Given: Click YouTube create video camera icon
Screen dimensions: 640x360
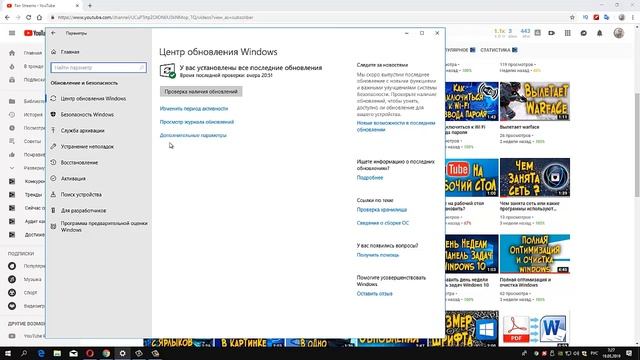Looking at the screenshot, I should (x=551, y=33).
